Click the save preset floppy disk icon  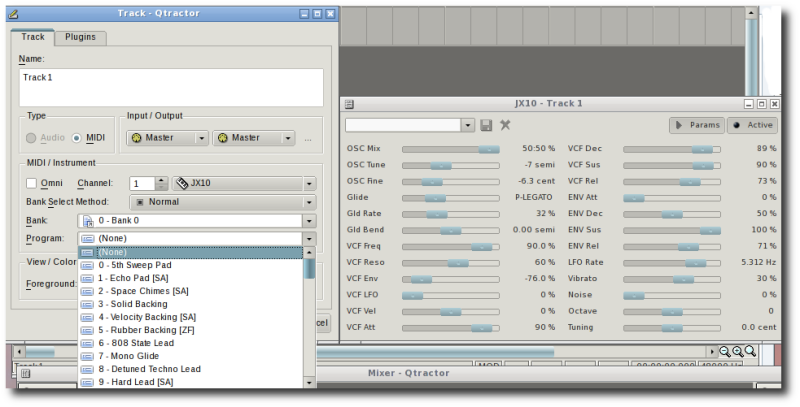(x=486, y=125)
